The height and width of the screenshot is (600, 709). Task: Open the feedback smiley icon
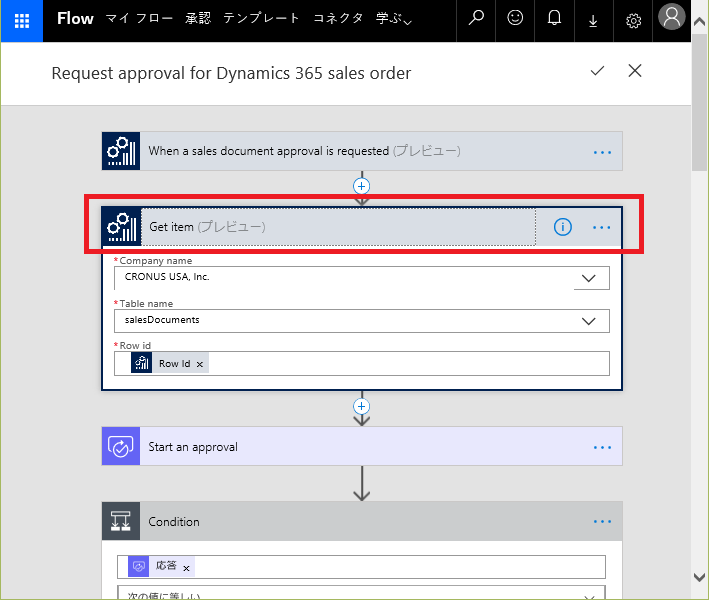pyautogui.click(x=515, y=19)
